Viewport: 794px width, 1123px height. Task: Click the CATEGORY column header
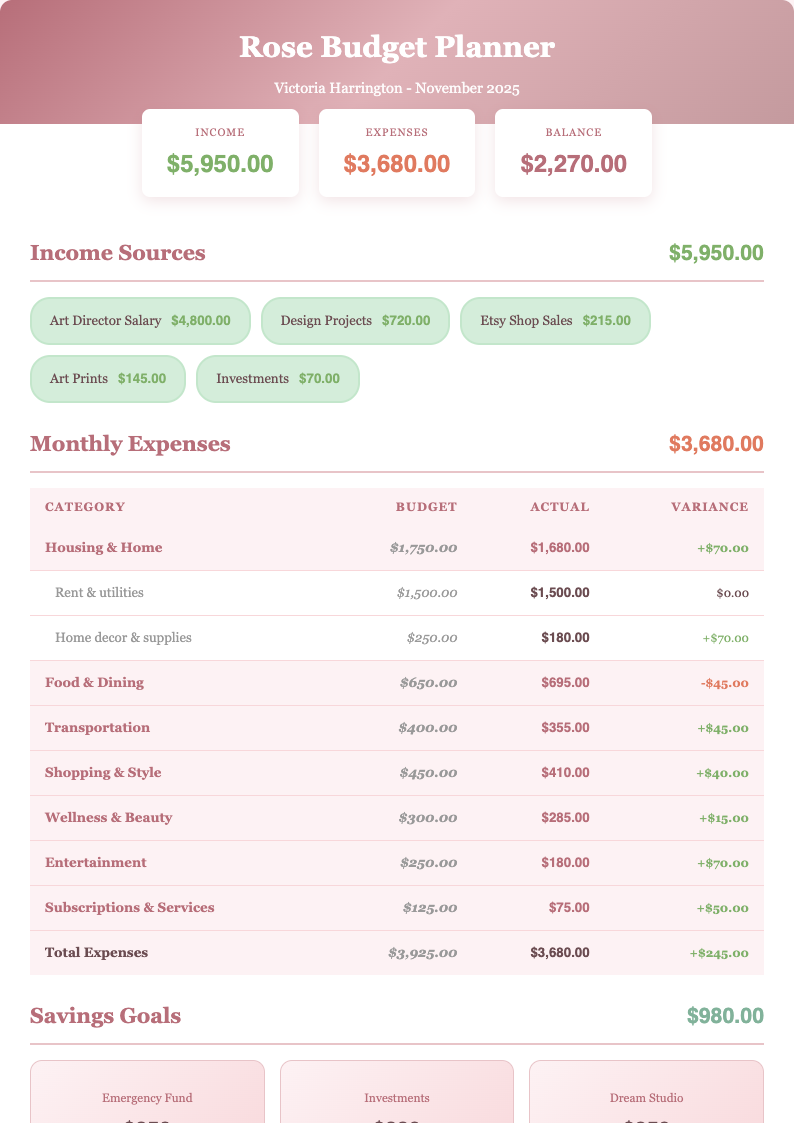[x=85, y=507]
